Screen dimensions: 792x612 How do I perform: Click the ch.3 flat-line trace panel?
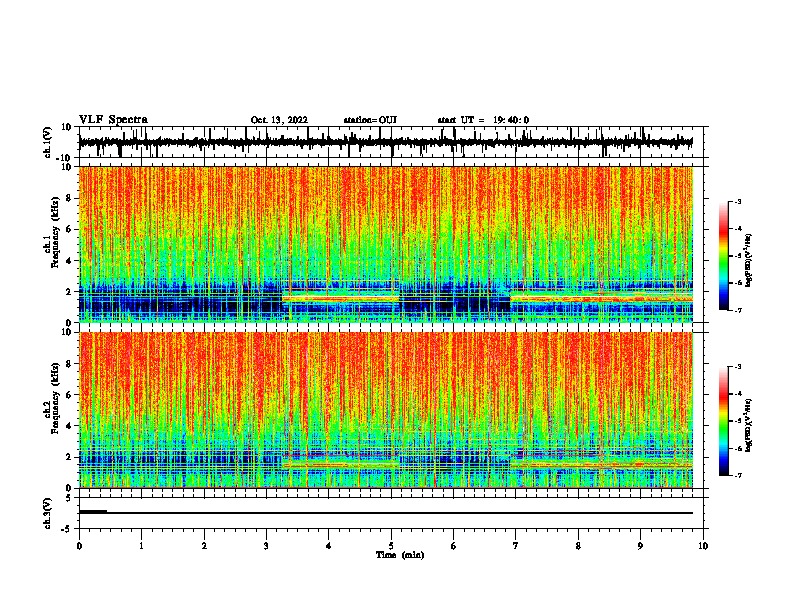(x=391, y=513)
